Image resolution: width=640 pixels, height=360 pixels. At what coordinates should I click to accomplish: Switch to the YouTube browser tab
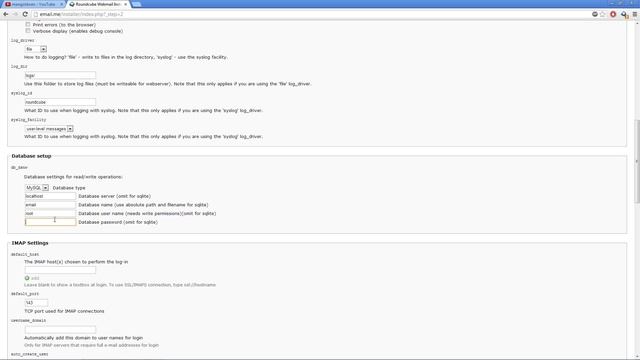pyautogui.click(x=32, y=4)
